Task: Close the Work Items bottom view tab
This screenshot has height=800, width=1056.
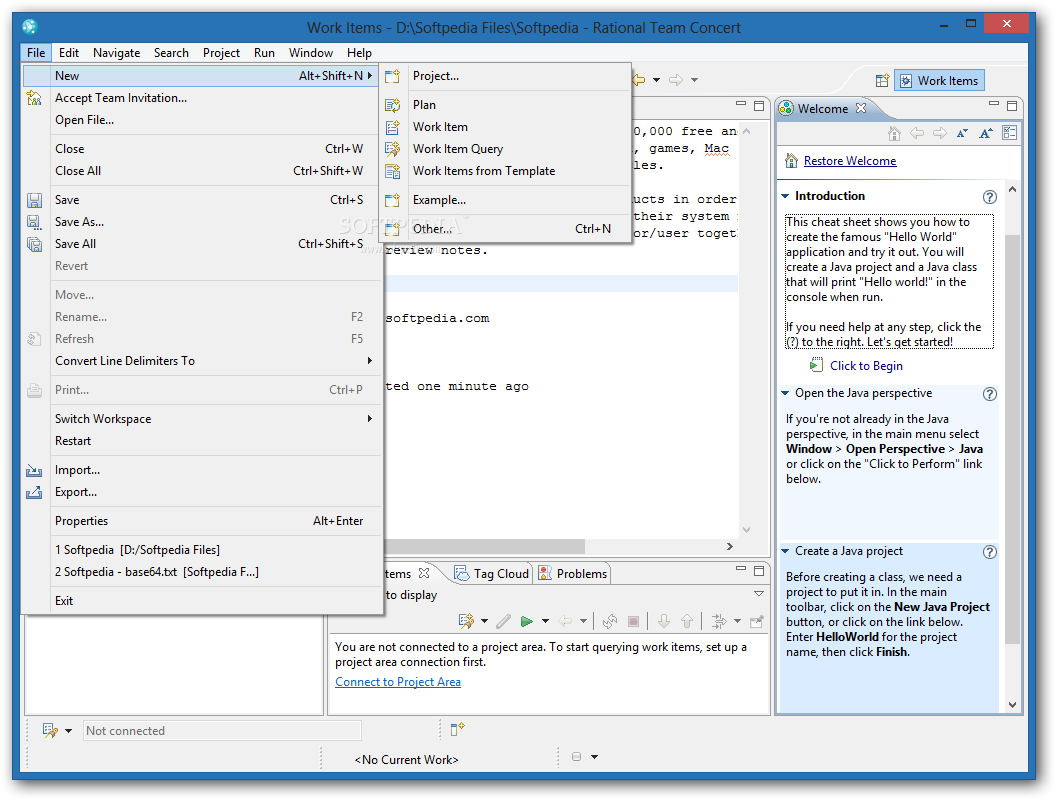Action: click(424, 573)
